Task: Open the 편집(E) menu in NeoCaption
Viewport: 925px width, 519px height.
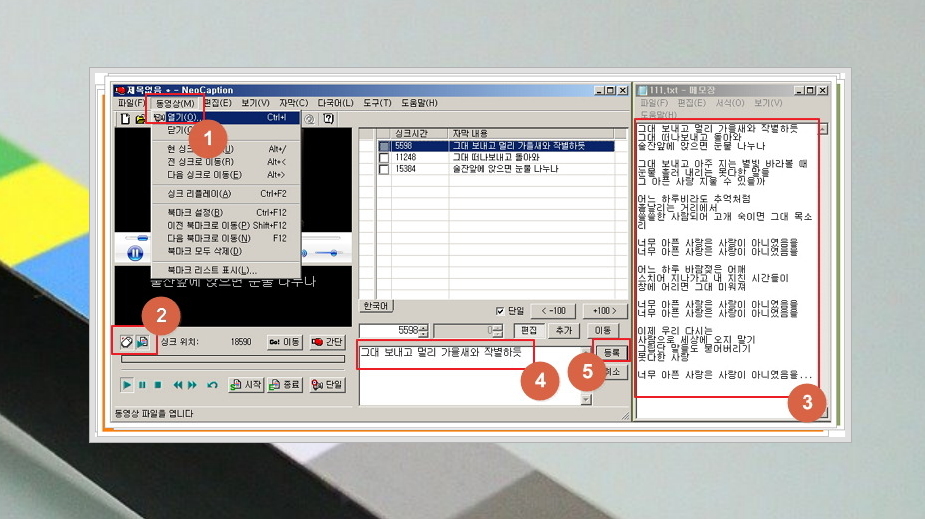Action: (218, 103)
